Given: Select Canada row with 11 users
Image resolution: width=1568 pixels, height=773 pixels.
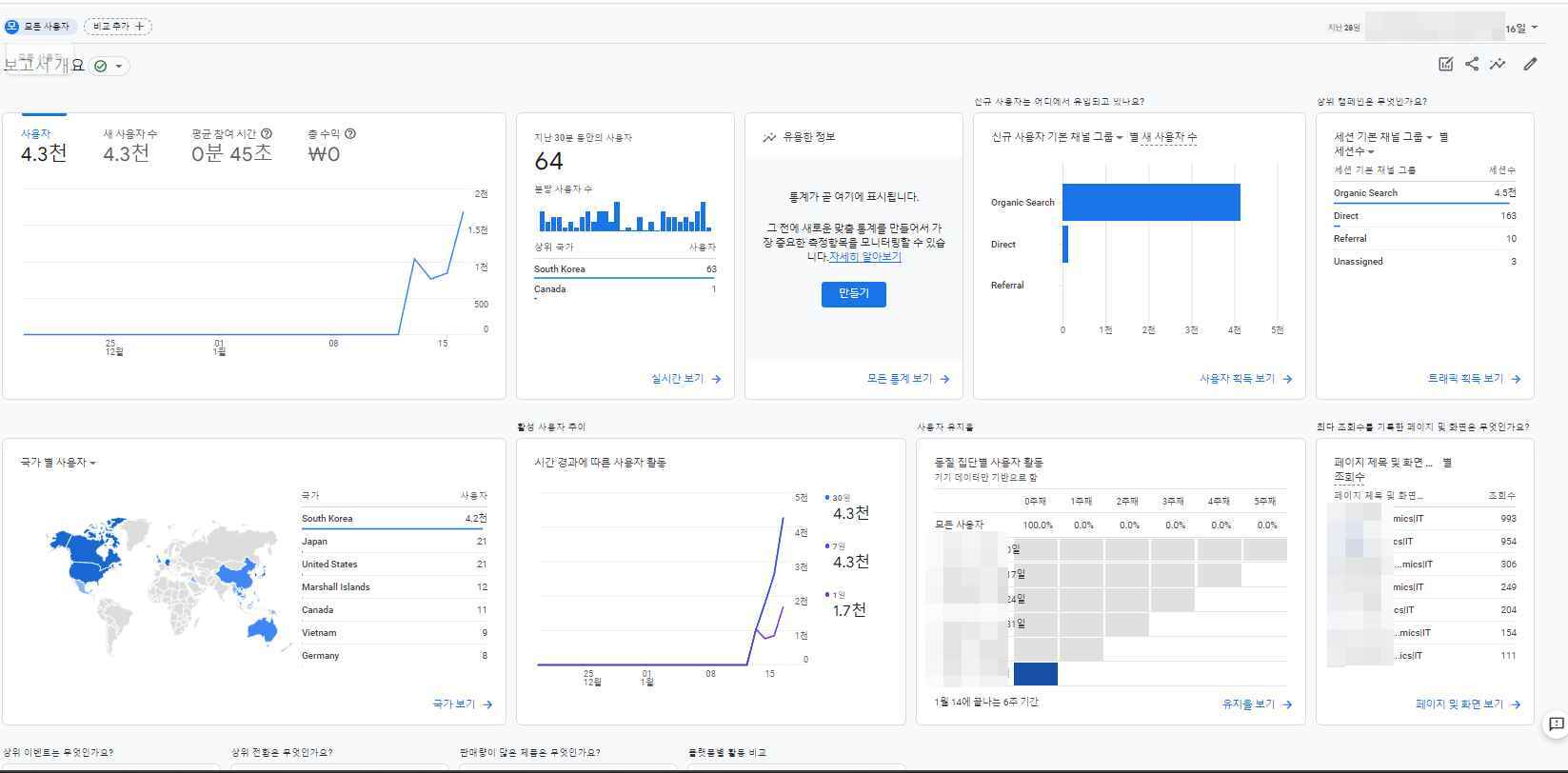Looking at the screenshot, I should click(x=394, y=610).
